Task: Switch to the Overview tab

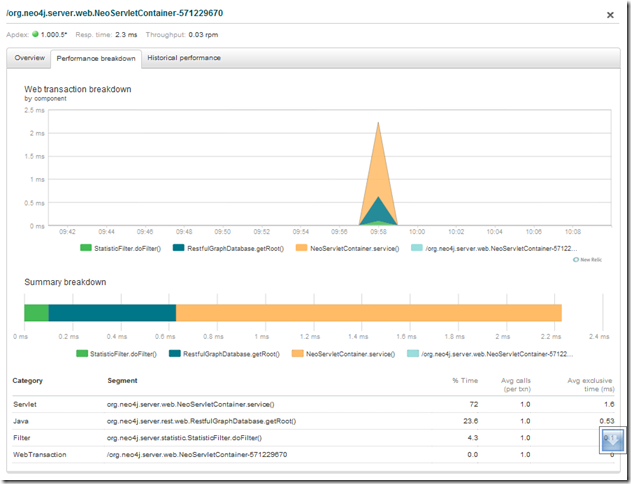Action: [28, 58]
